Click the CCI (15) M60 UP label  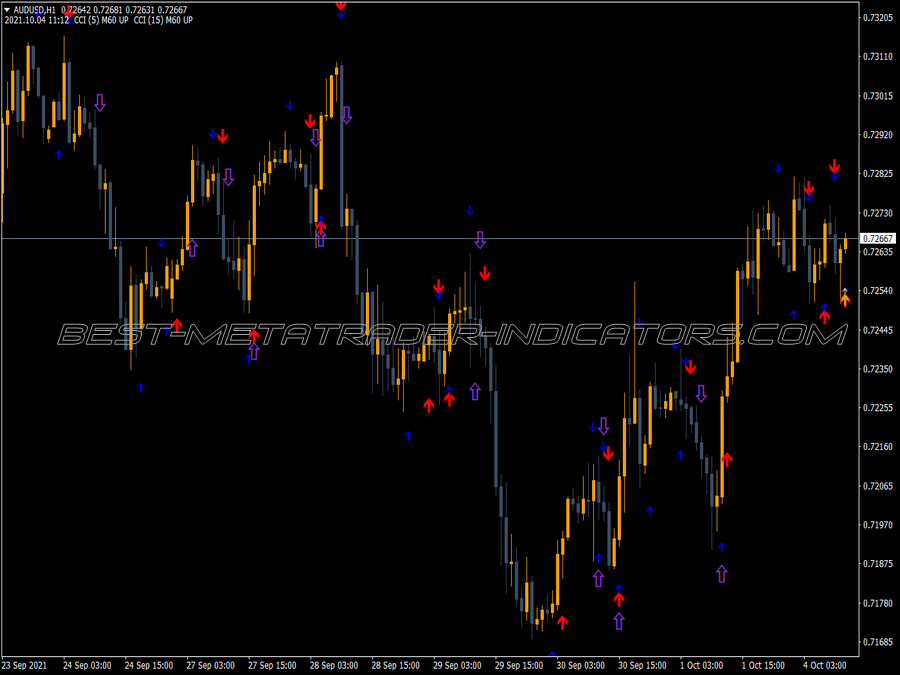coord(163,20)
